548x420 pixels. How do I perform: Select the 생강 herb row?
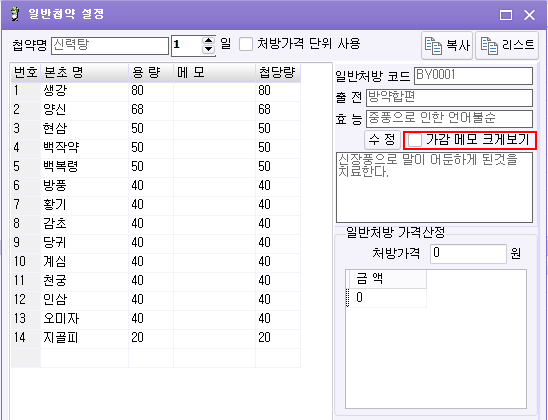tap(156, 92)
